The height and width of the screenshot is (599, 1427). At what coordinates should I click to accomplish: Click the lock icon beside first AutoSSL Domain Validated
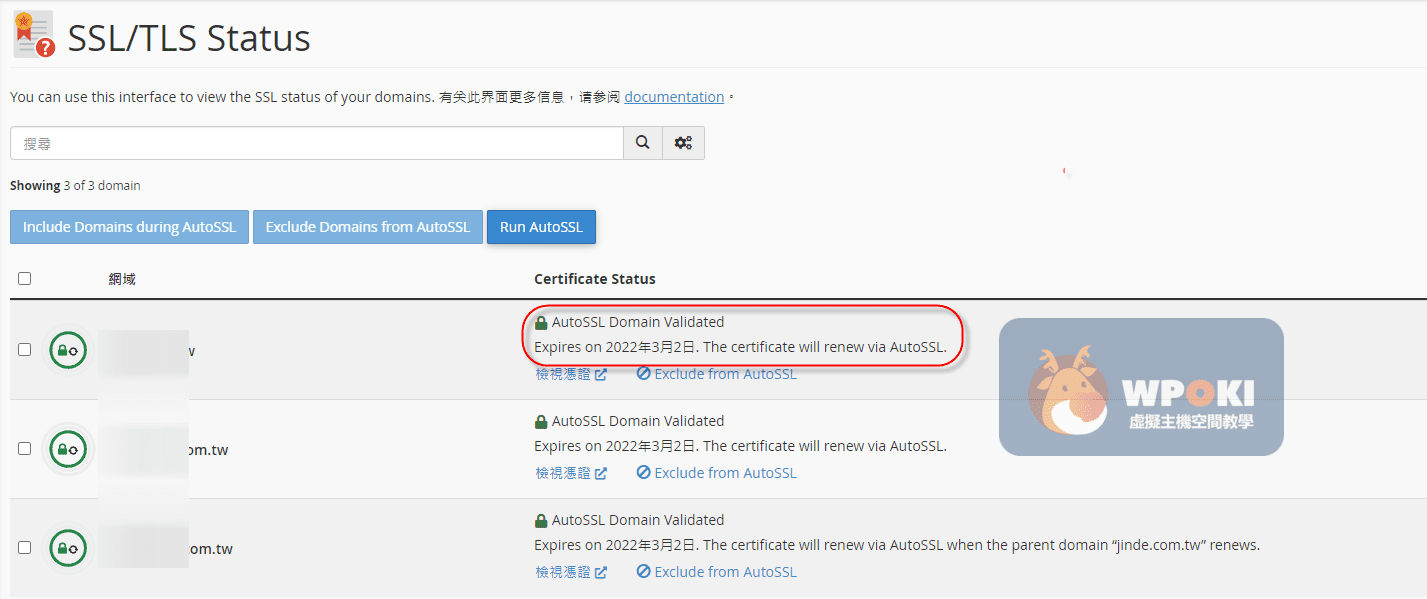pyautogui.click(x=541, y=323)
